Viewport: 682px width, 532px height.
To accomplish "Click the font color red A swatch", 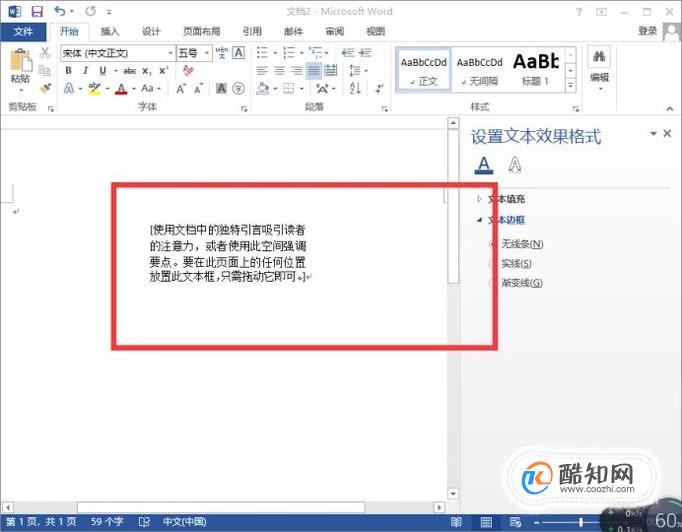I will (x=121, y=89).
